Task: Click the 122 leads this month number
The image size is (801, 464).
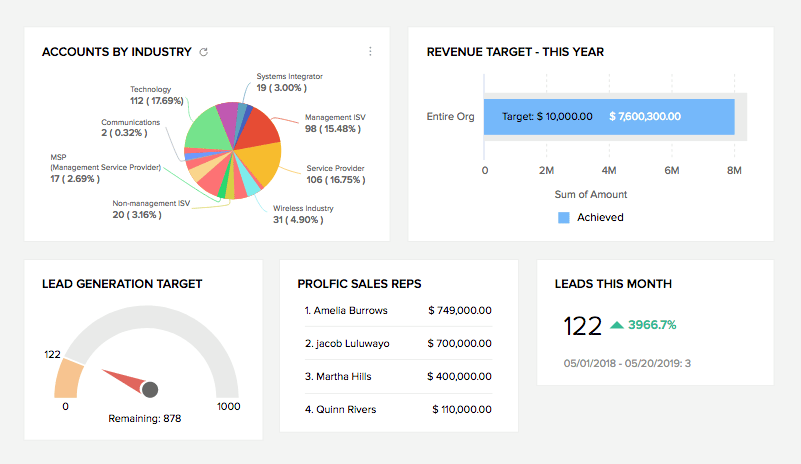Action: (x=580, y=325)
